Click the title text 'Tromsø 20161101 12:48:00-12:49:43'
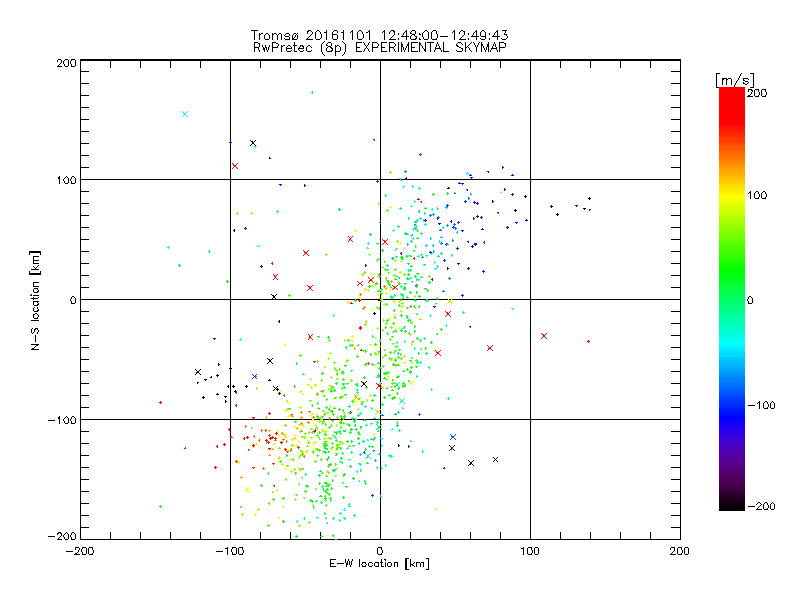 tap(379, 35)
